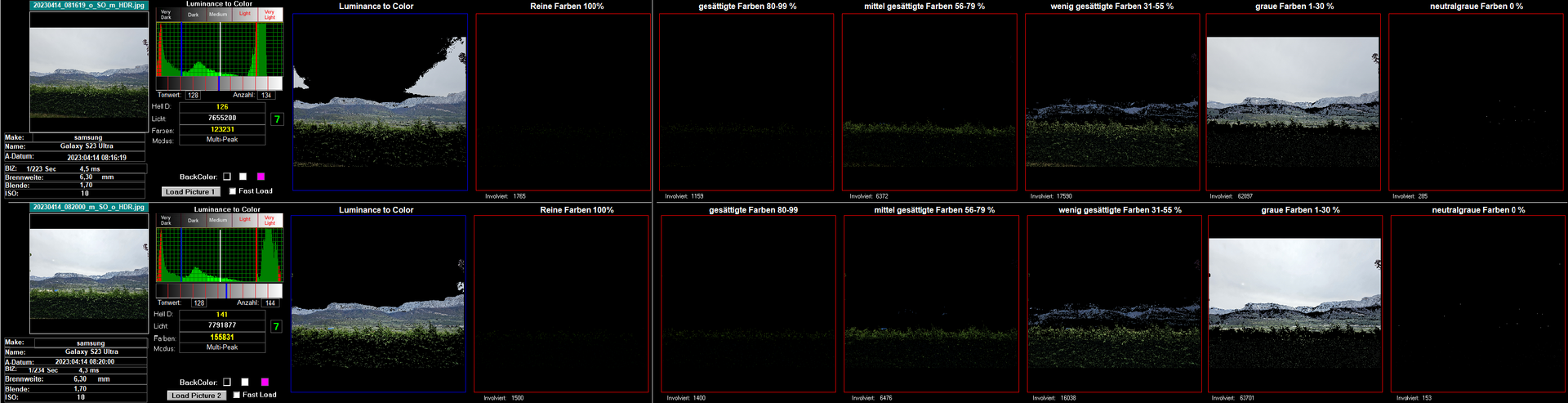Click the Load Picture 1 button
This screenshot has height=403, width=1568.
(x=190, y=192)
